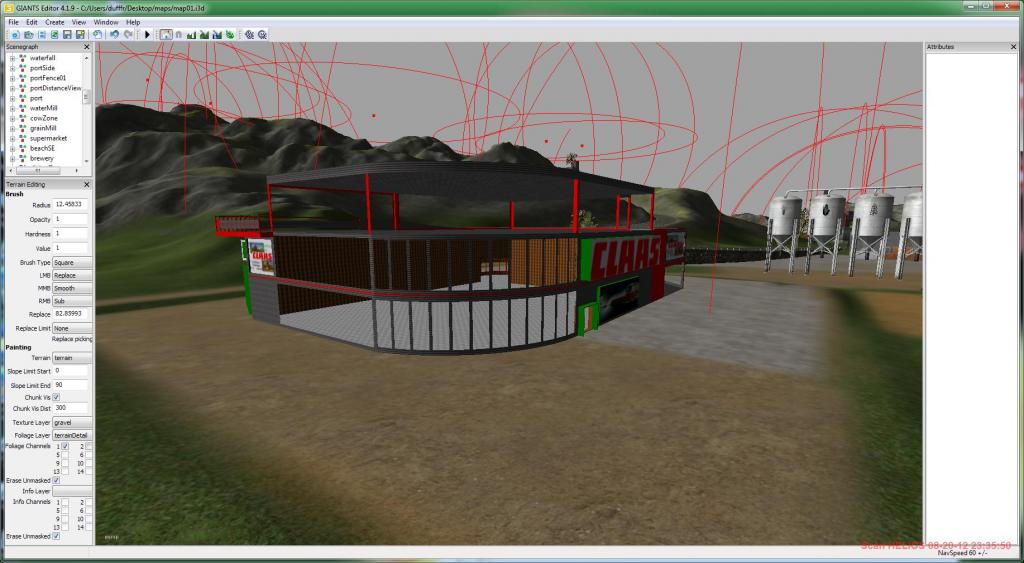Select the waterMill tree row
The height and width of the screenshot is (563, 1024).
(x=44, y=108)
